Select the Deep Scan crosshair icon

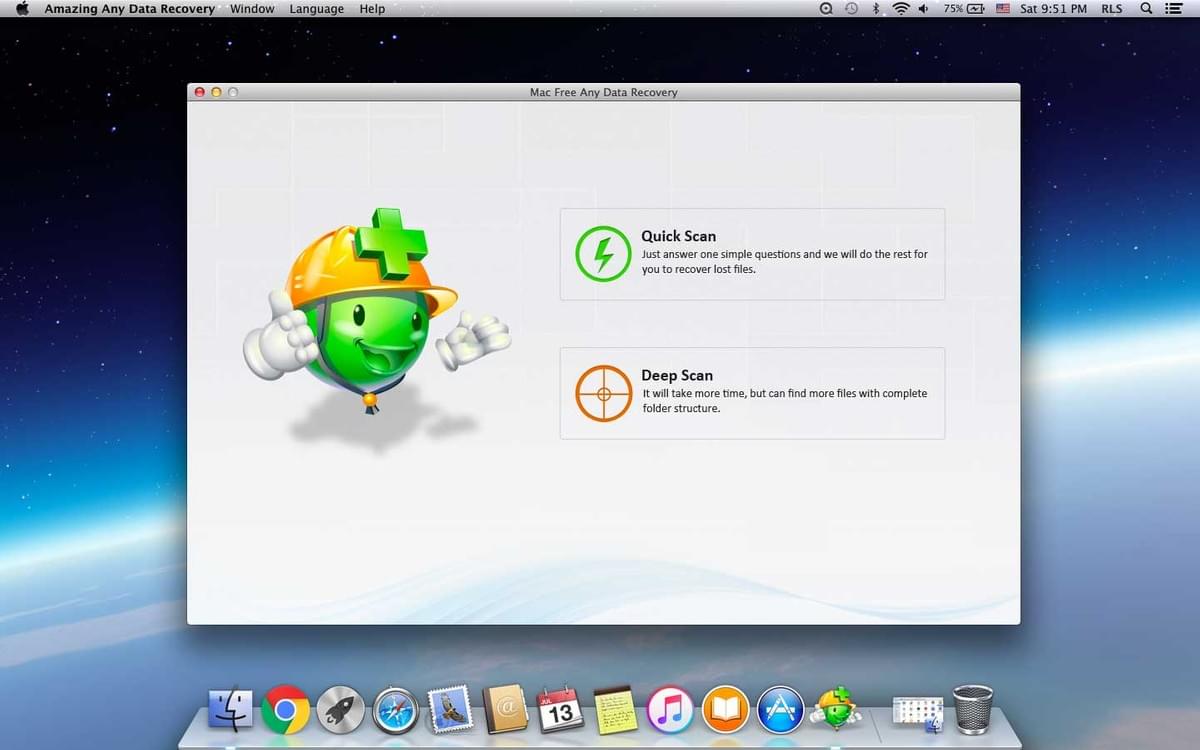coord(603,393)
